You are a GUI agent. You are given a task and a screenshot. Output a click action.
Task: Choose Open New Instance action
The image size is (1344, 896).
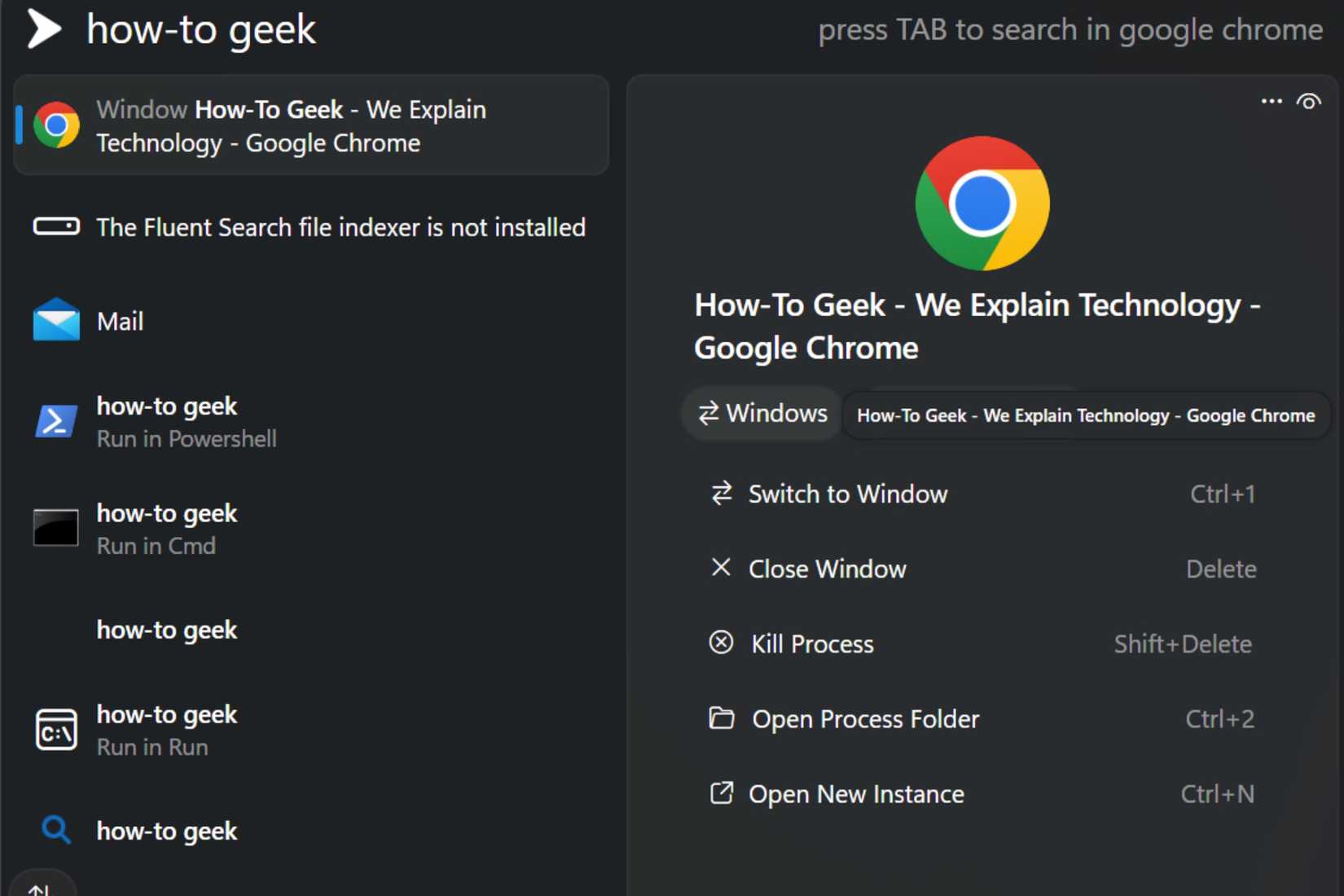[x=982, y=793]
